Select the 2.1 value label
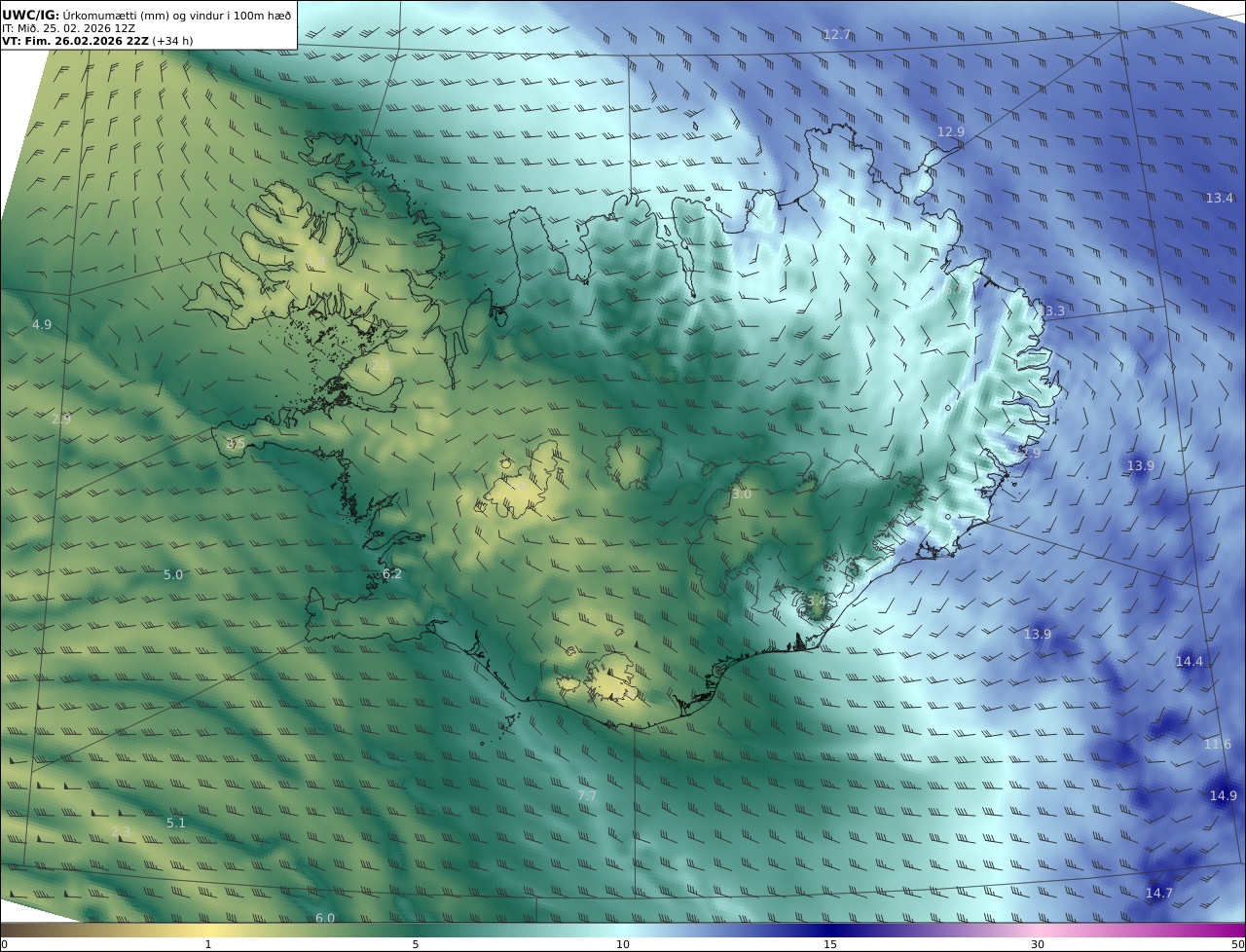The image size is (1246, 952). pos(381,365)
